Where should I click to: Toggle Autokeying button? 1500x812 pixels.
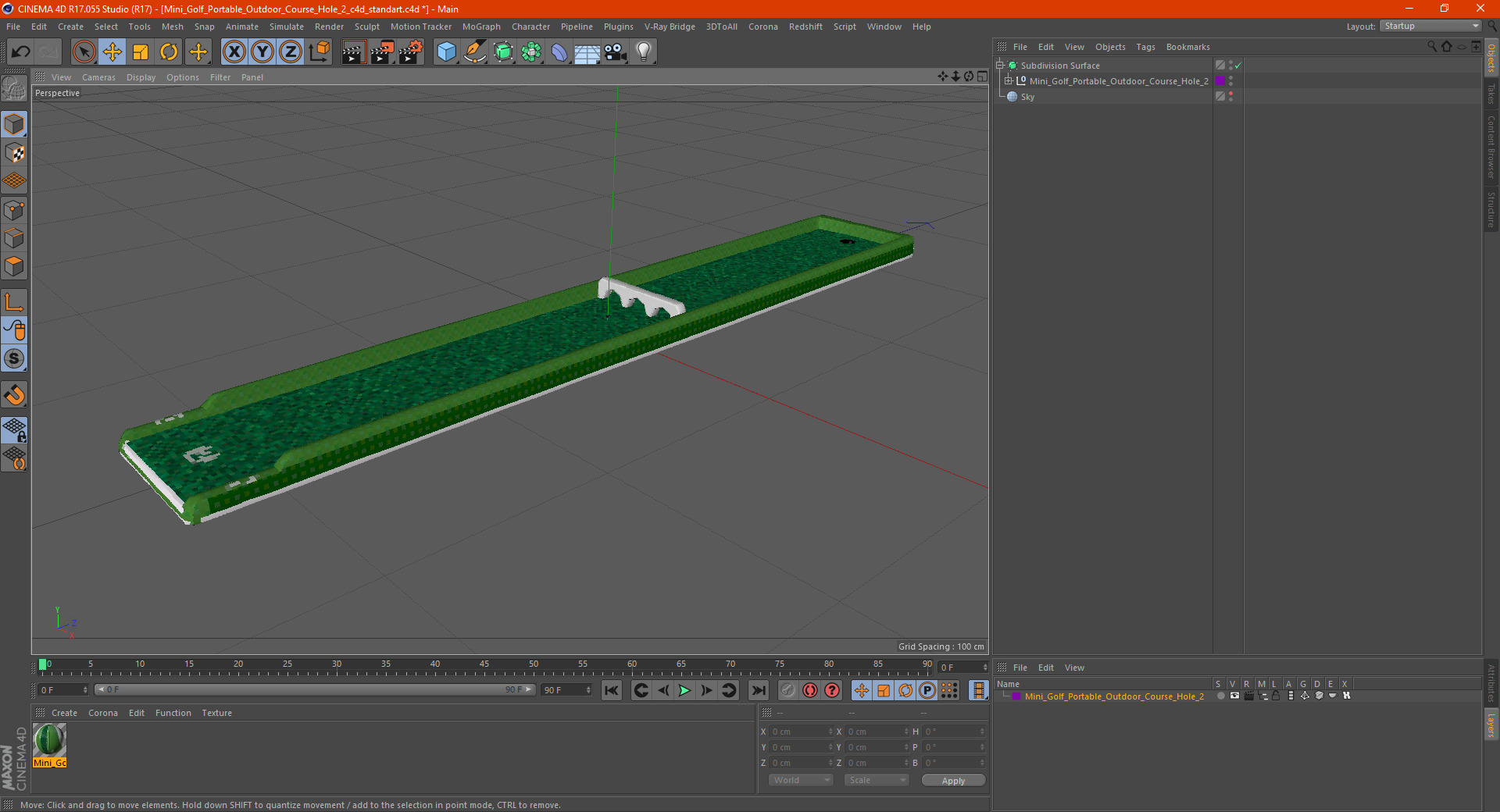coord(810,690)
